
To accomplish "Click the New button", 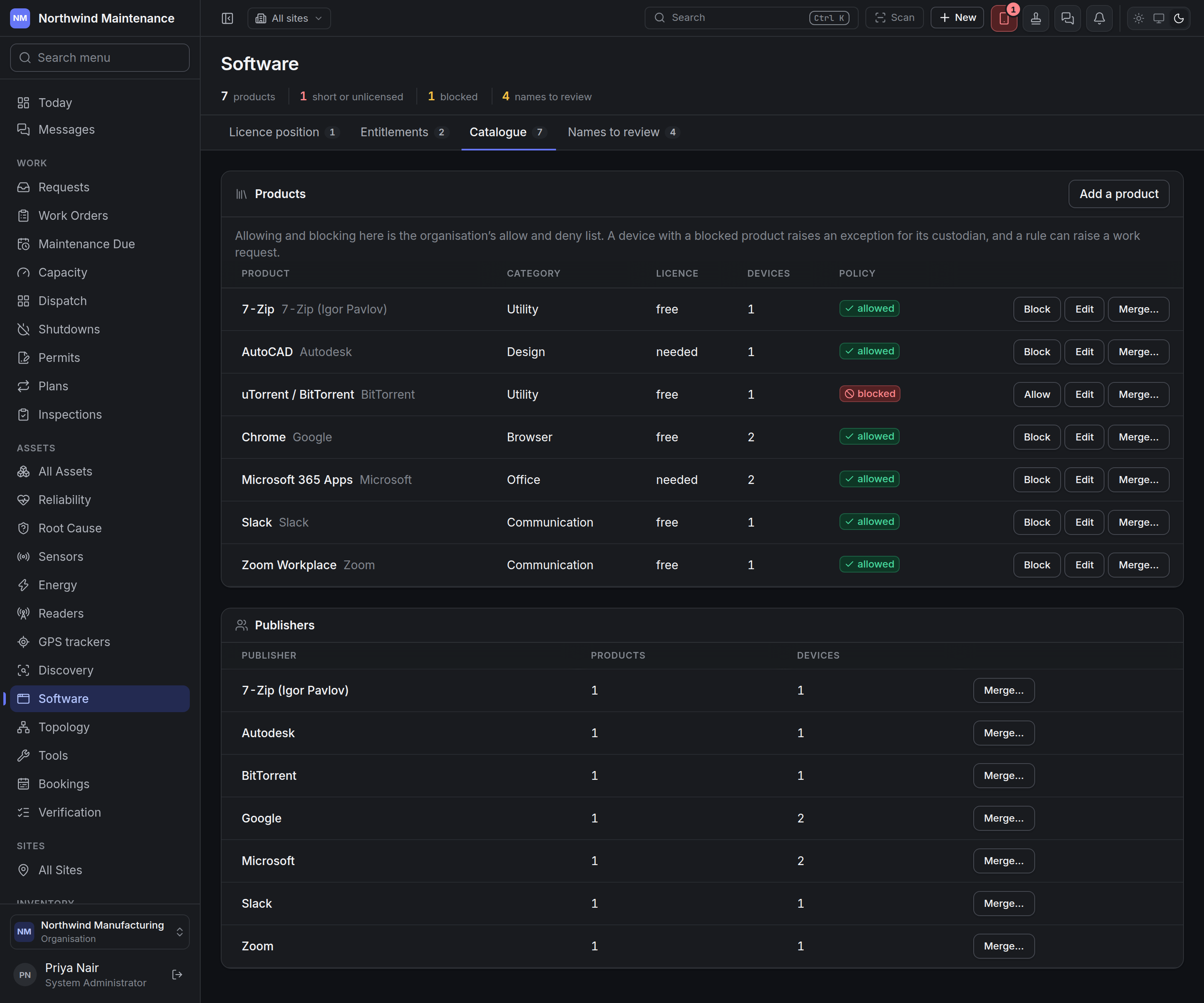I will pyautogui.click(x=957, y=18).
